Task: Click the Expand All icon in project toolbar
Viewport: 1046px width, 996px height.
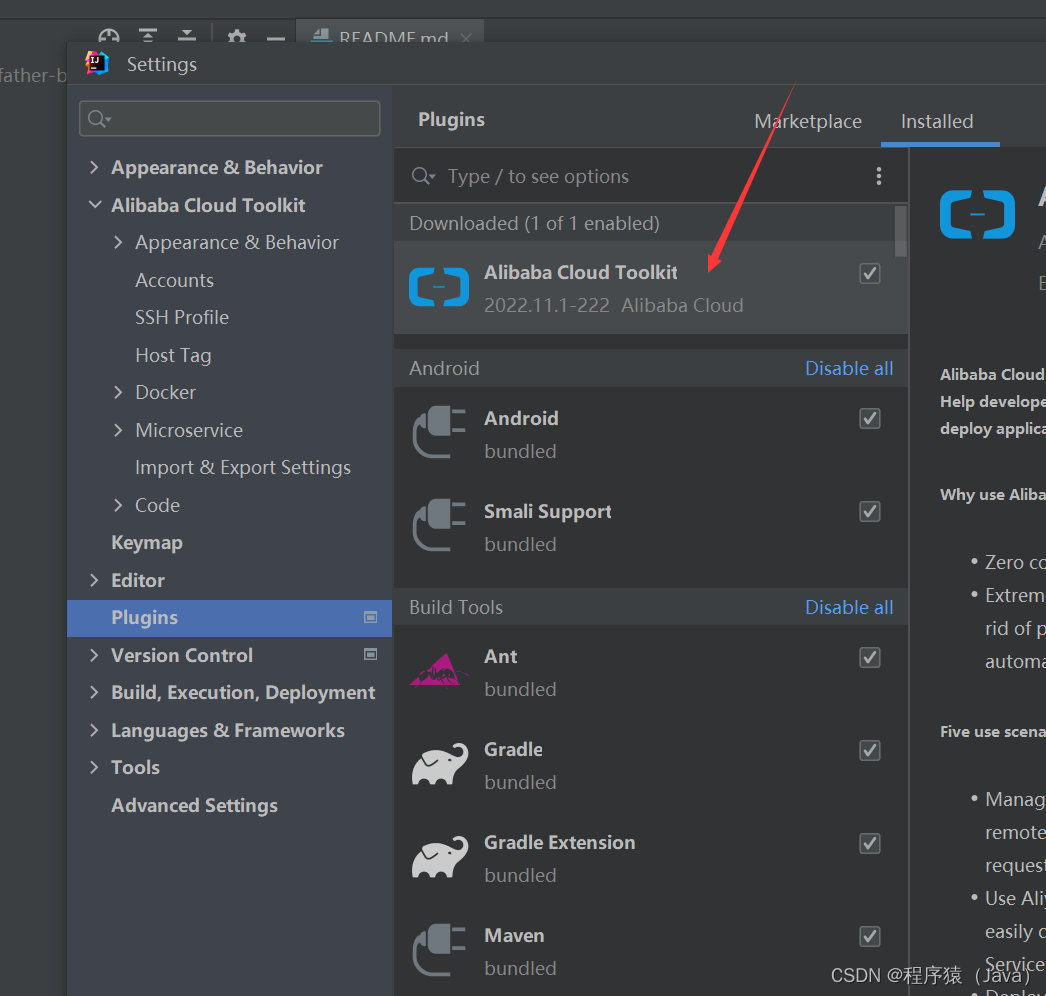Action: coord(147,35)
